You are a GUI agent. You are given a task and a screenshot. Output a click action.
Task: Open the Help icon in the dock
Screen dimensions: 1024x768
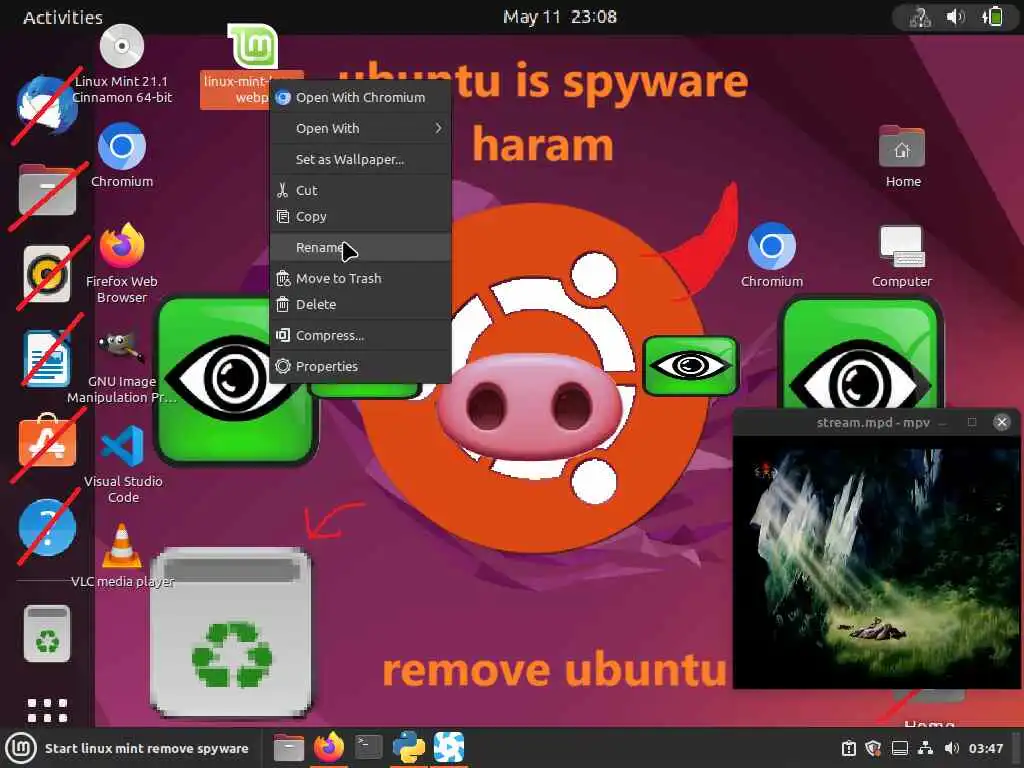point(47,527)
